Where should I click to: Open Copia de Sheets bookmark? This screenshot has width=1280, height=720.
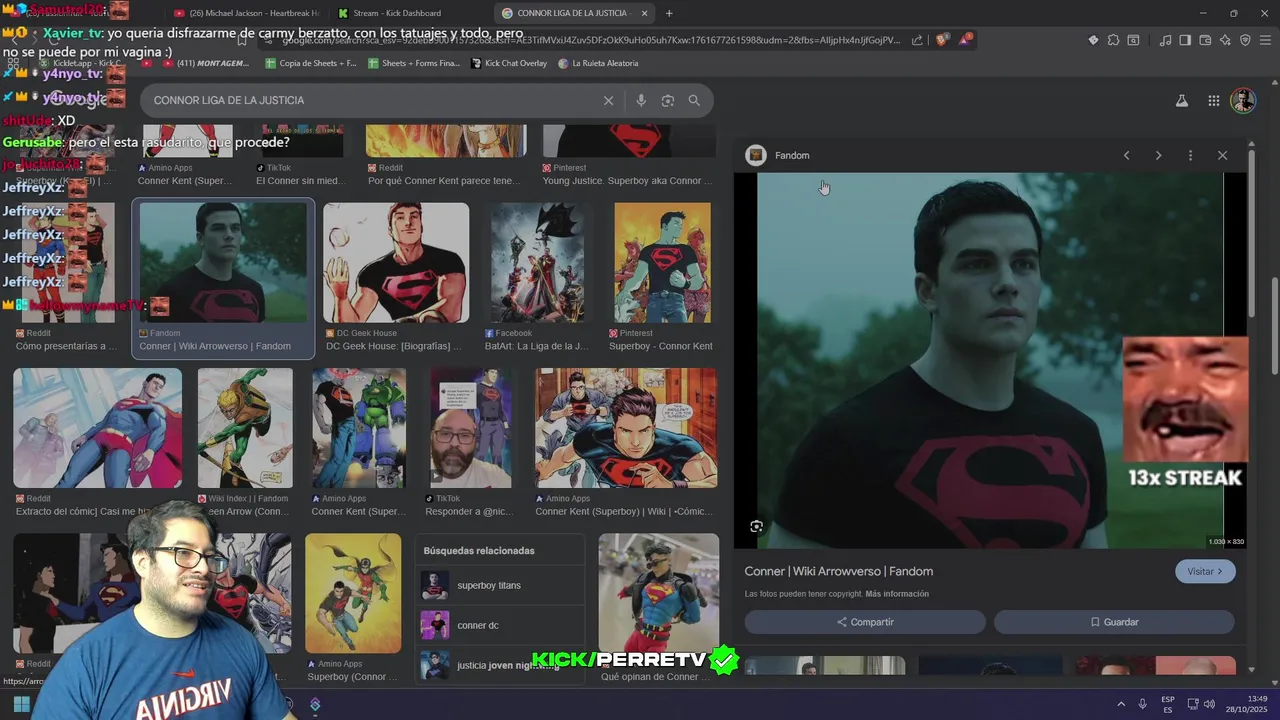[311, 63]
